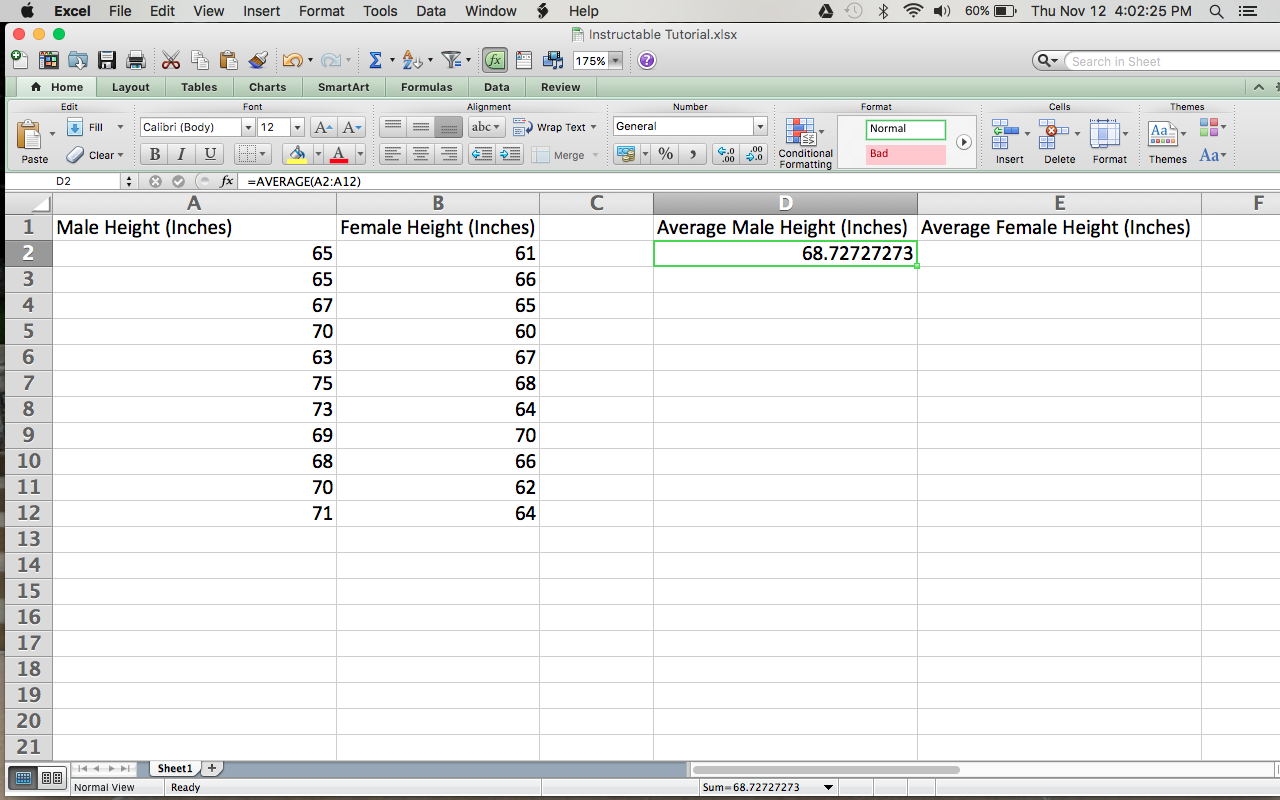Apply the percent number format
1280x800 pixels.
(x=665, y=155)
